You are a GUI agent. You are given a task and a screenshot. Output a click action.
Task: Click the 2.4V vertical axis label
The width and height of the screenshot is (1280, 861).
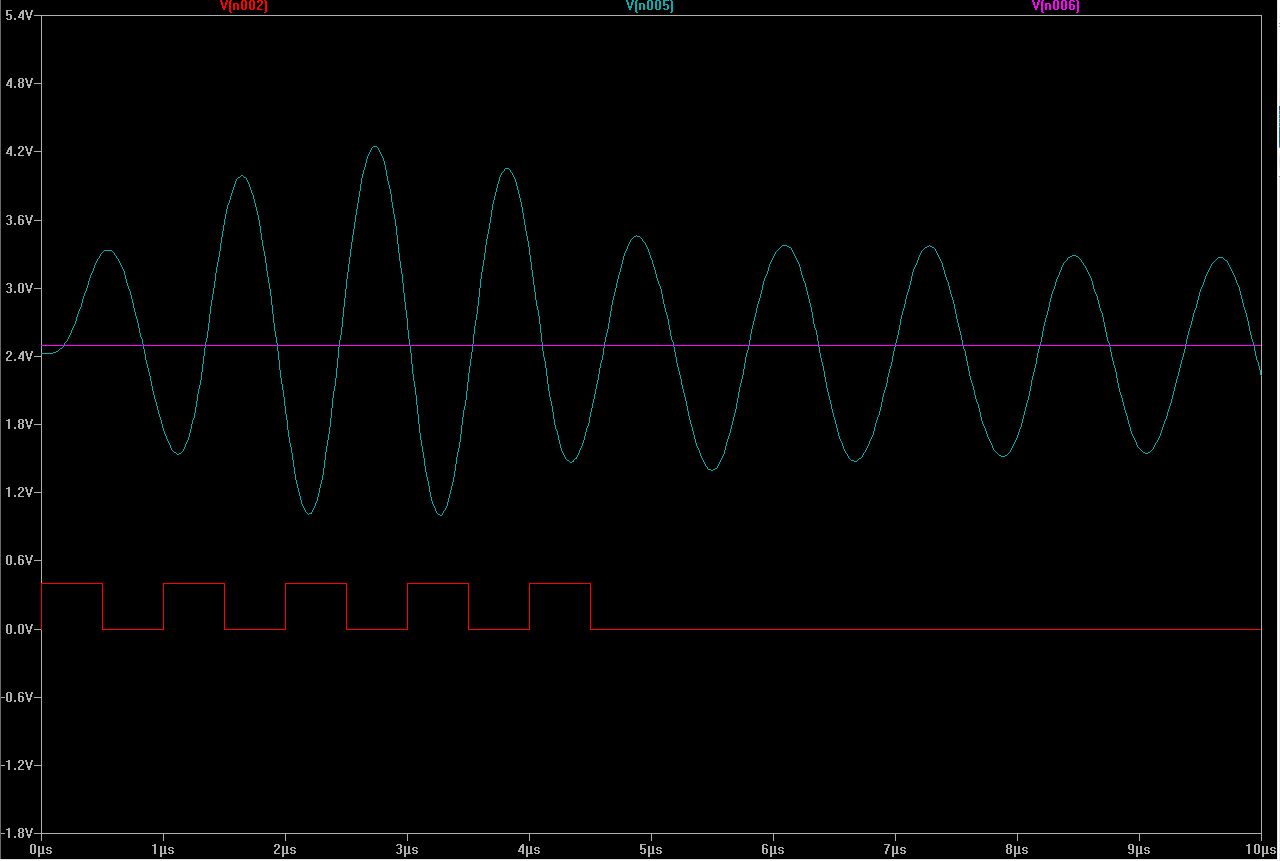coord(19,357)
